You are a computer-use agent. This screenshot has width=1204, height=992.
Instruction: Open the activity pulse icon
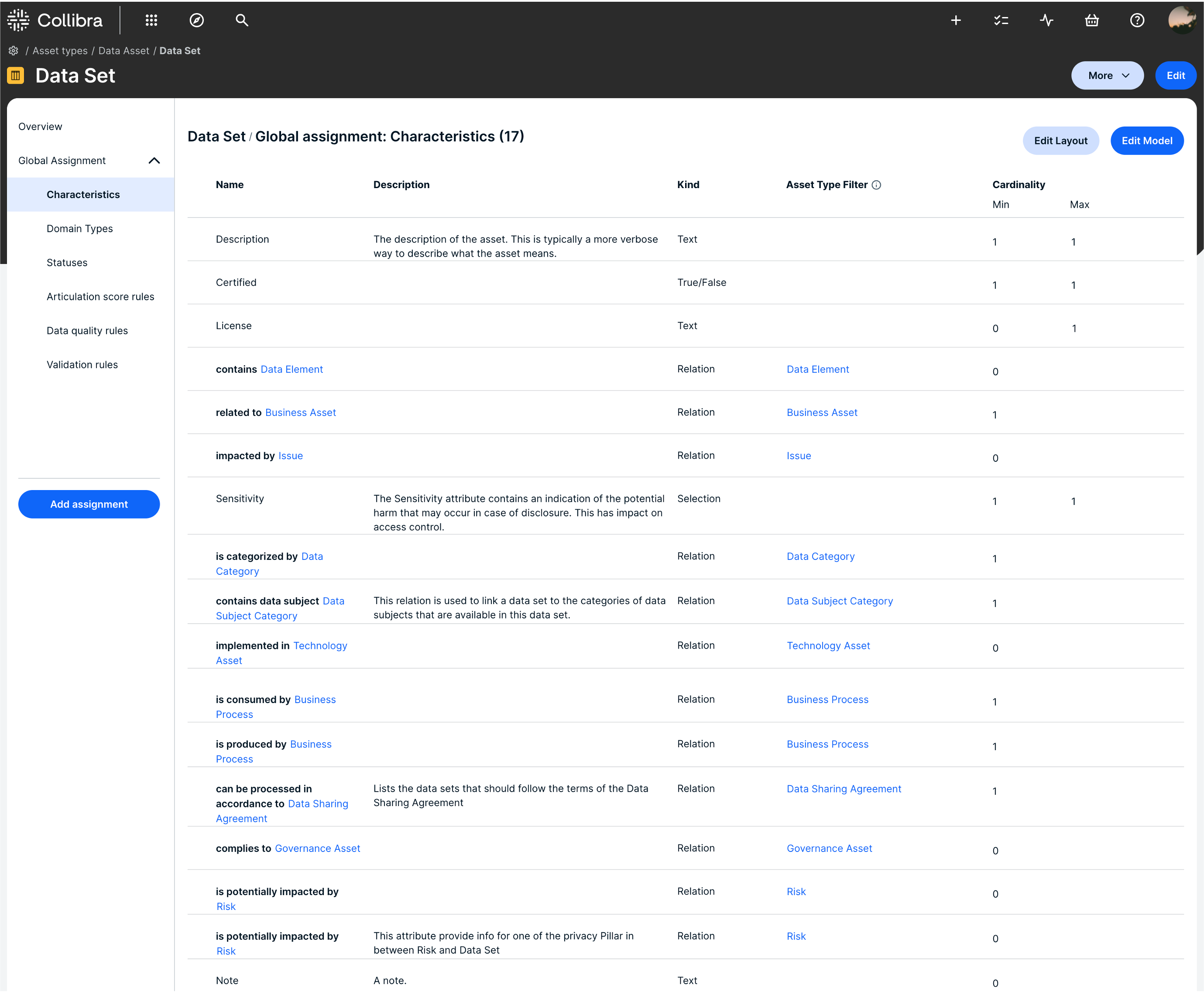1046,21
